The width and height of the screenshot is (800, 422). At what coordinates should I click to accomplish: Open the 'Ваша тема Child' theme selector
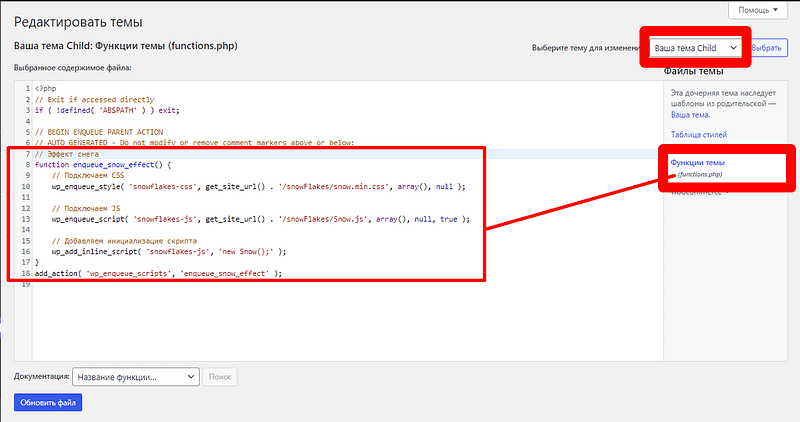click(694, 47)
